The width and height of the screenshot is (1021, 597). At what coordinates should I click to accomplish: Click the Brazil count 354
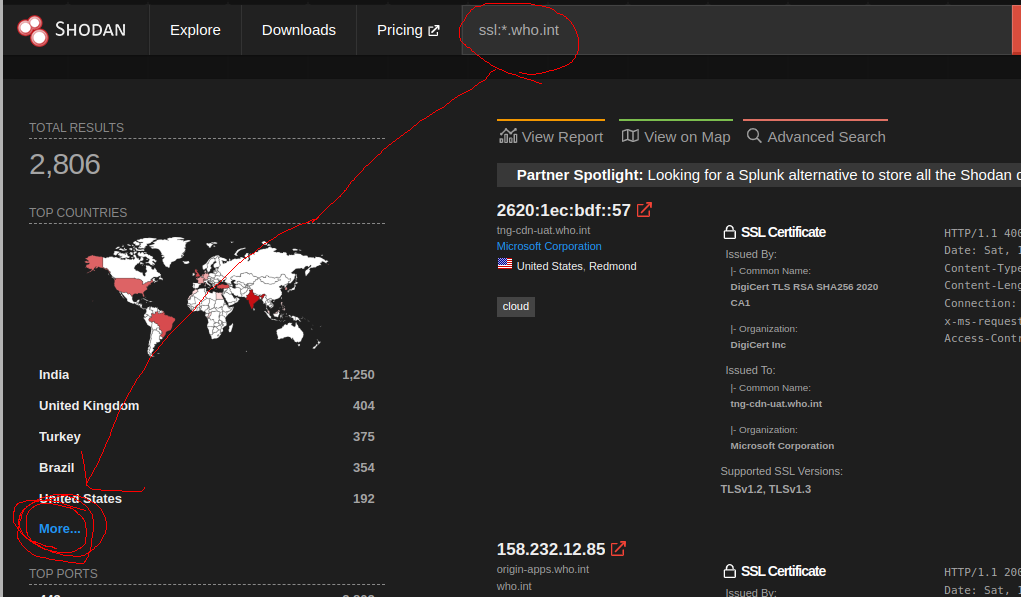pyautogui.click(x=363, y=467)
